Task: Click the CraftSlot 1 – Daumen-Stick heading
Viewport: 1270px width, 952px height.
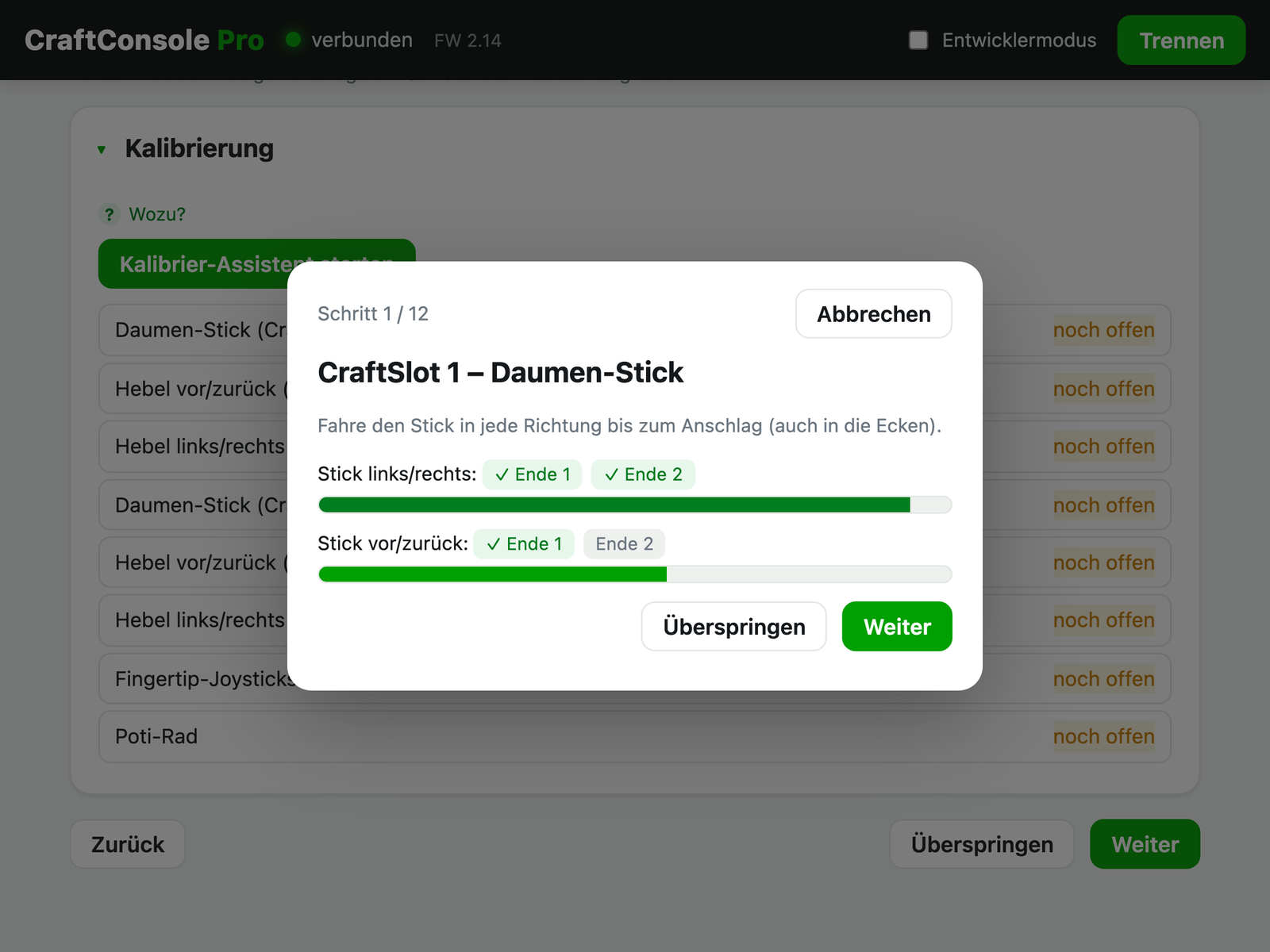Action: point(500,373)
